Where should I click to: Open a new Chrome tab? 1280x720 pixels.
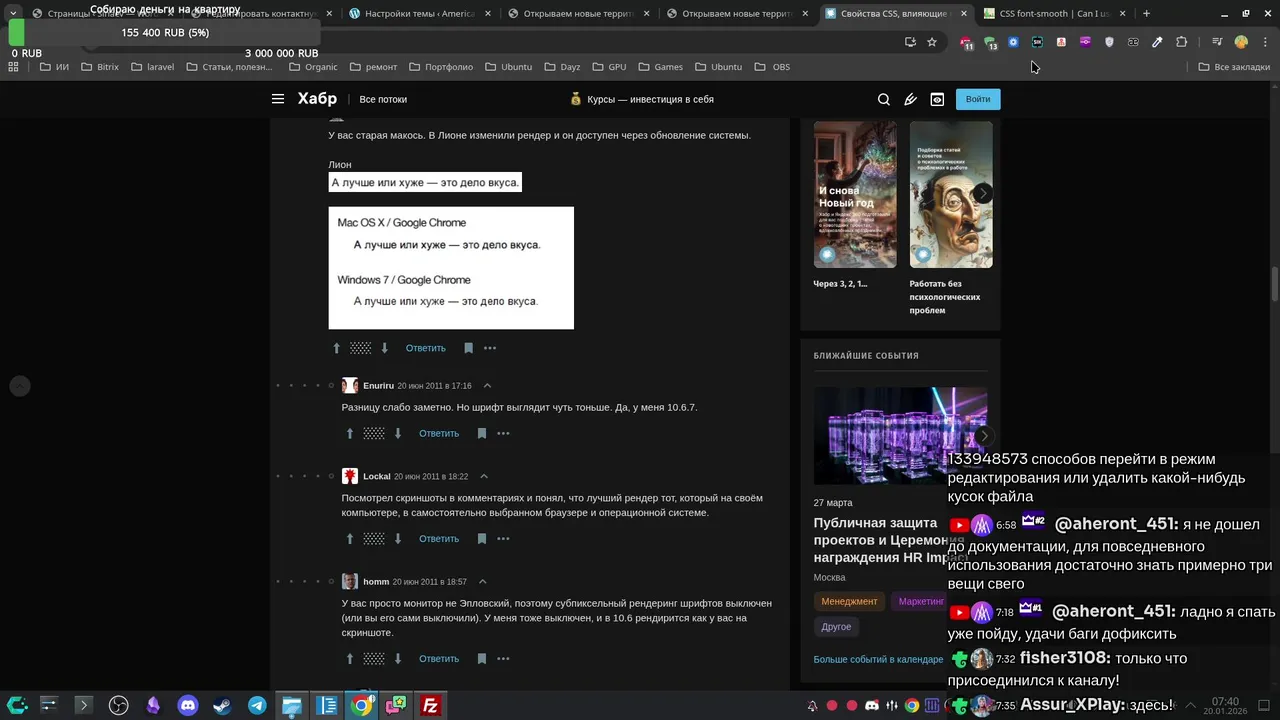[x=1146, y=14]
